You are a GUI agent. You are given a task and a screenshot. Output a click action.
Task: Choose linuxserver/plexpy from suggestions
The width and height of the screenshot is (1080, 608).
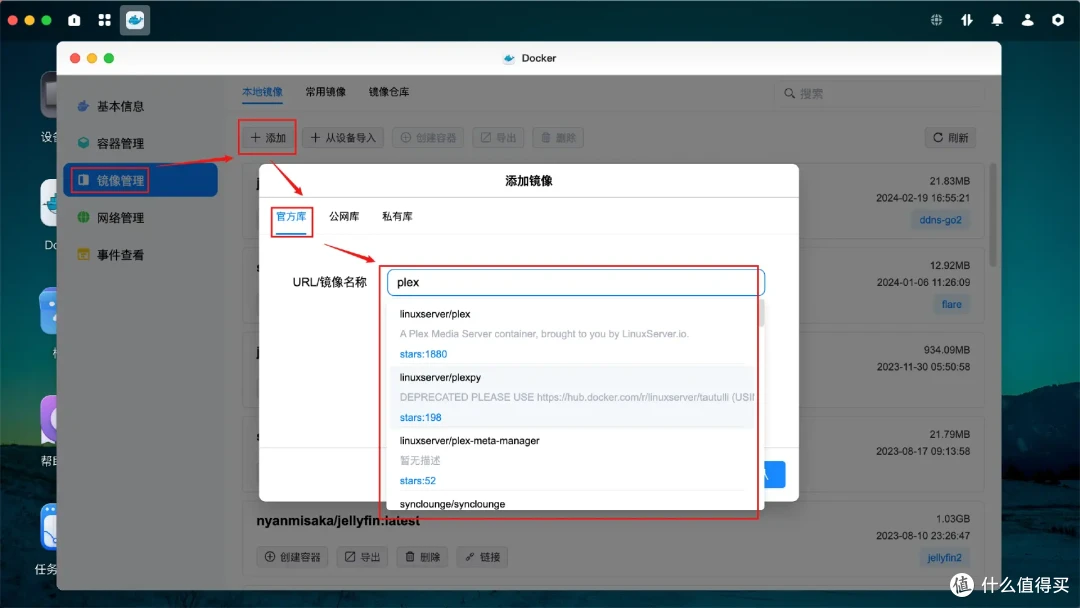pos(572,397)
